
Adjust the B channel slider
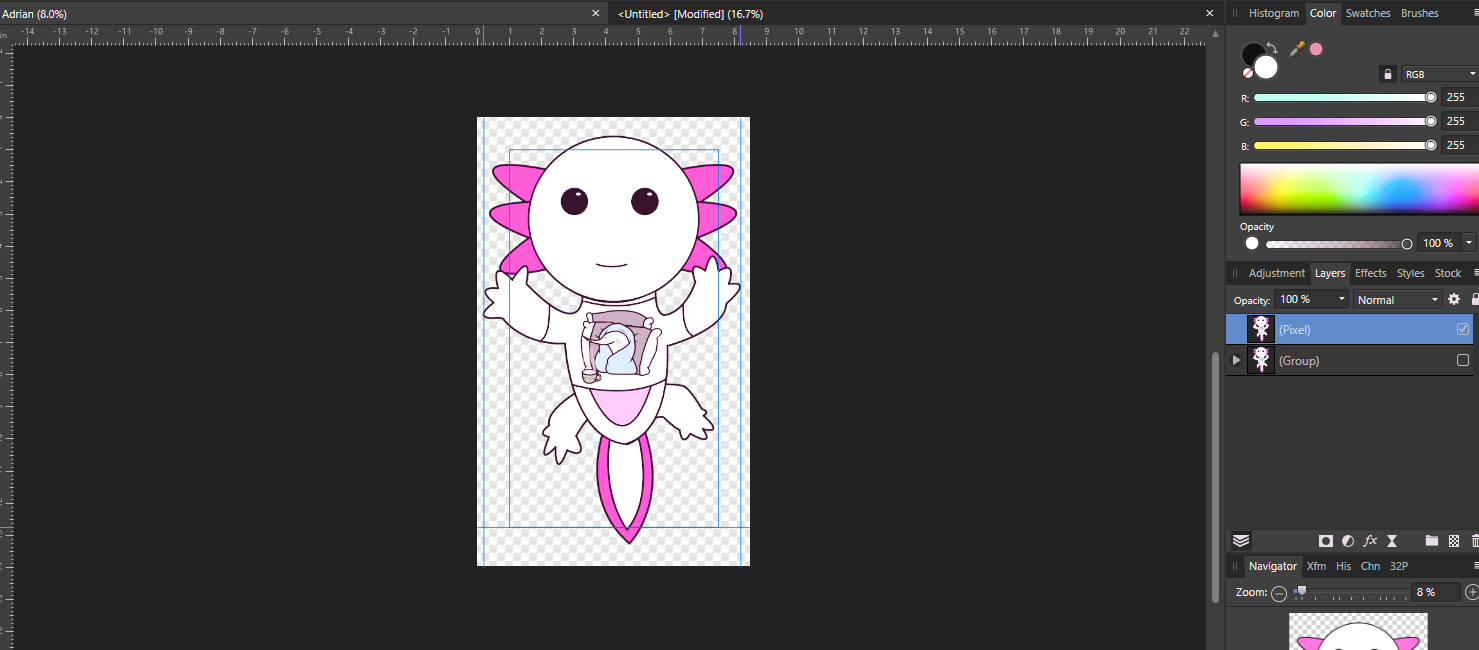(x=1344, y=145)
